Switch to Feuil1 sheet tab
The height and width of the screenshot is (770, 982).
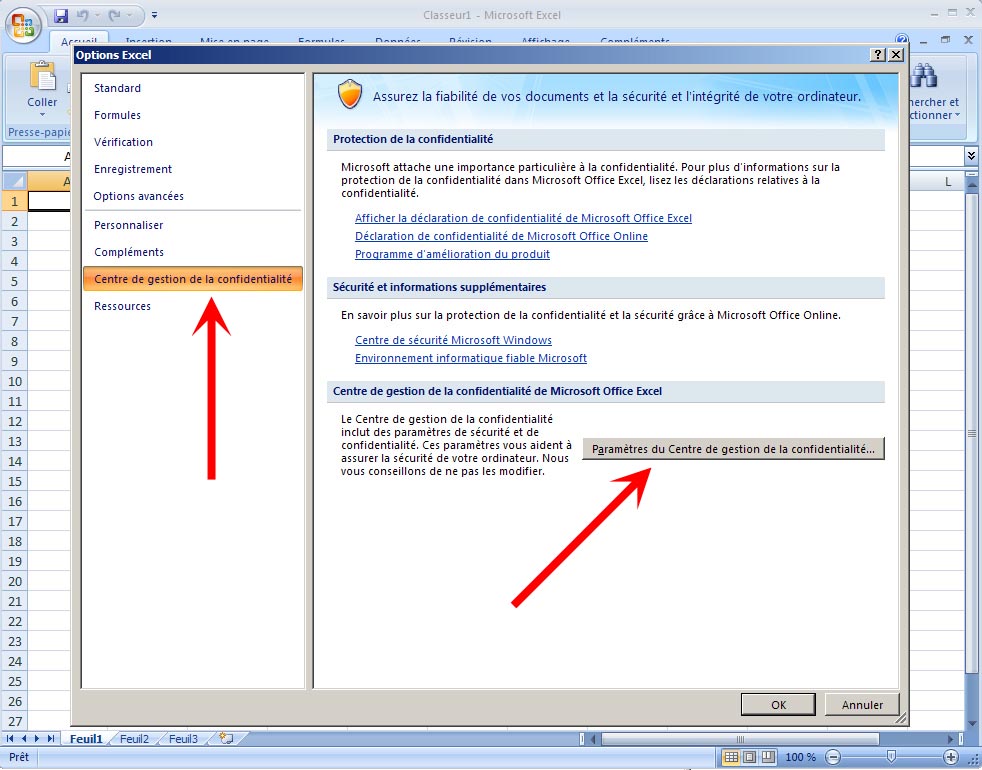click(x=86, y=739)
